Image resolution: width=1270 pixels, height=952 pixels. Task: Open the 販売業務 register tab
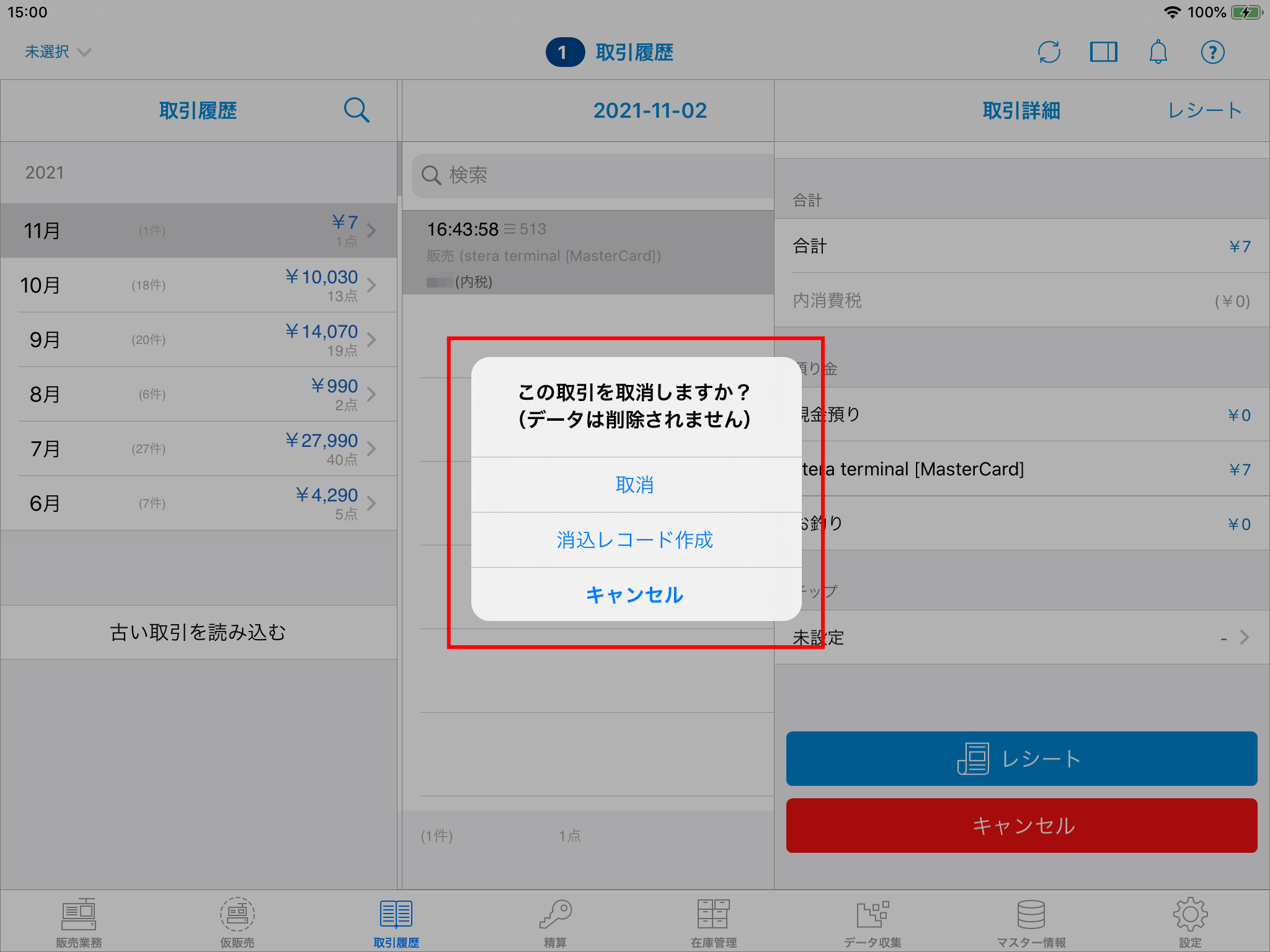click(x=79, y=923)
